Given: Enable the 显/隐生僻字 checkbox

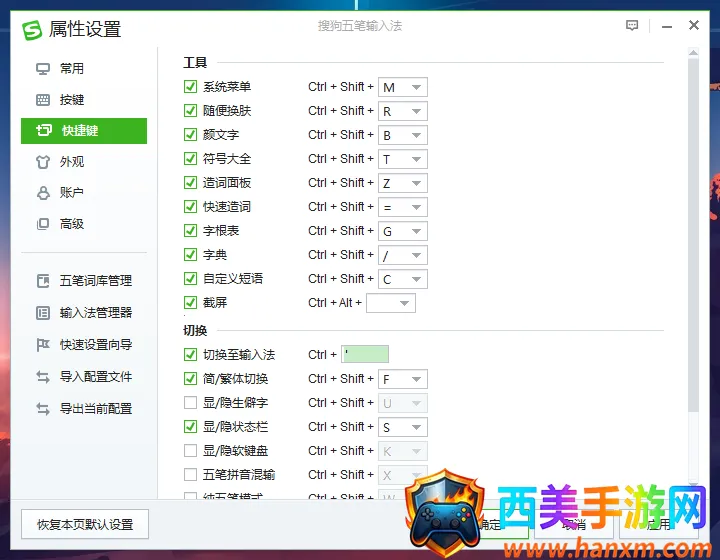Looking at the screenshot, I should click(x=191, y=403).
